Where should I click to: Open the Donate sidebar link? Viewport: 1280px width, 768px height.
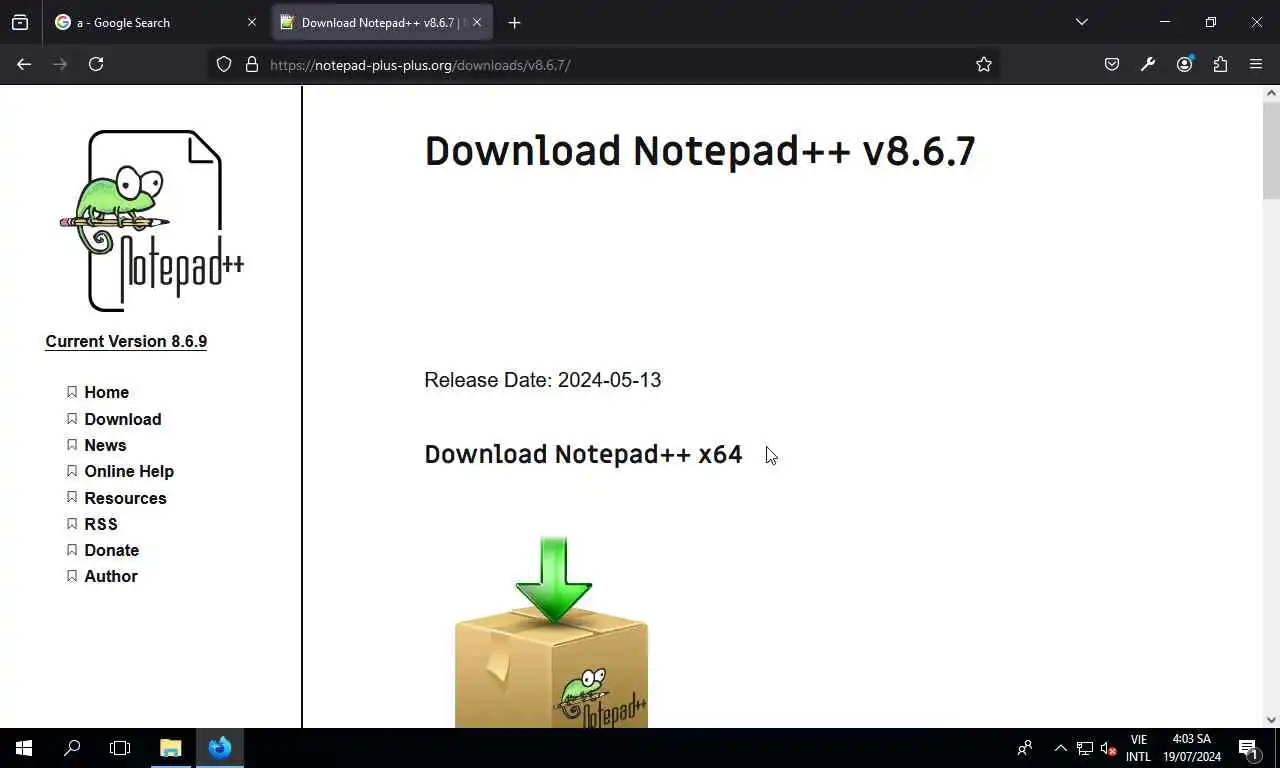[111, 550]
